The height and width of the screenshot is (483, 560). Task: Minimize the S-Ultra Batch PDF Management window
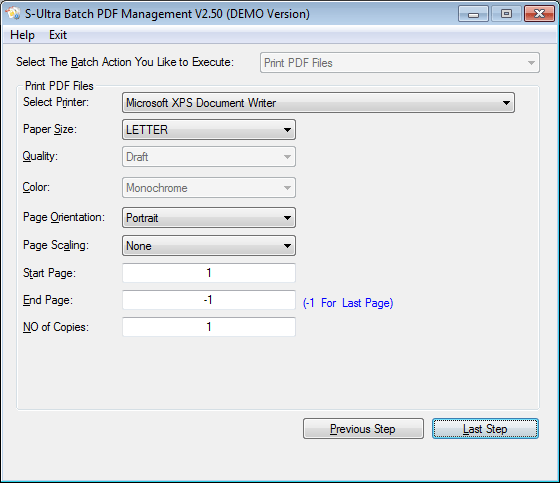[473, 14]
